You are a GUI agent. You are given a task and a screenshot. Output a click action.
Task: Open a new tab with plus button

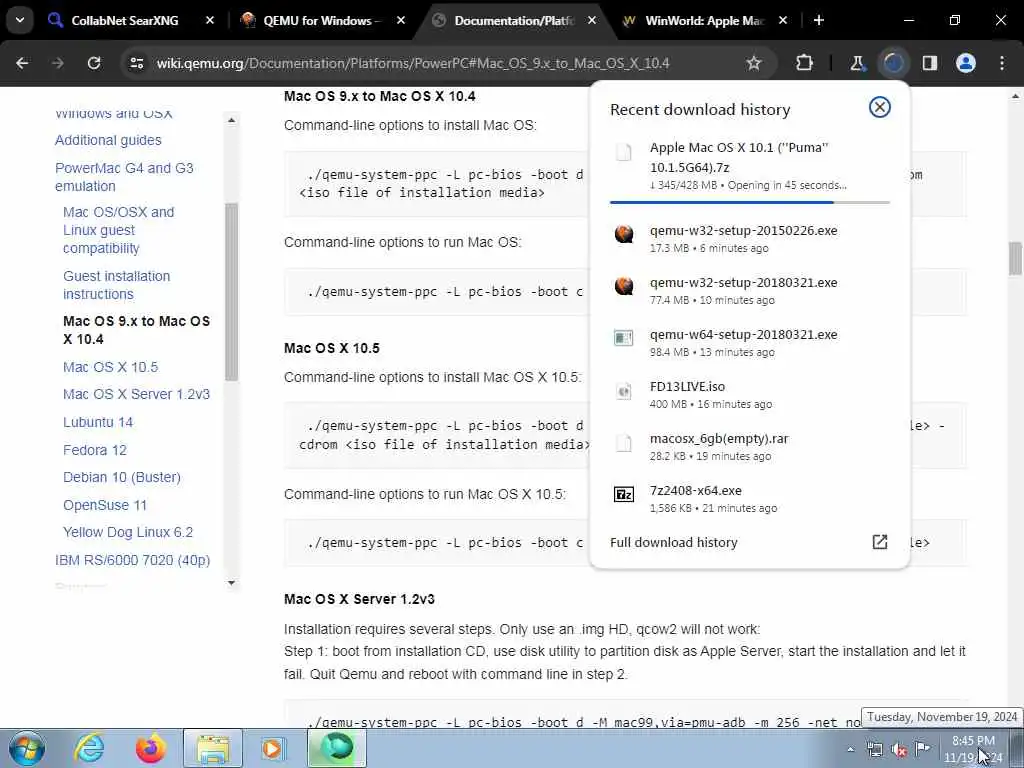coord(819,20)
